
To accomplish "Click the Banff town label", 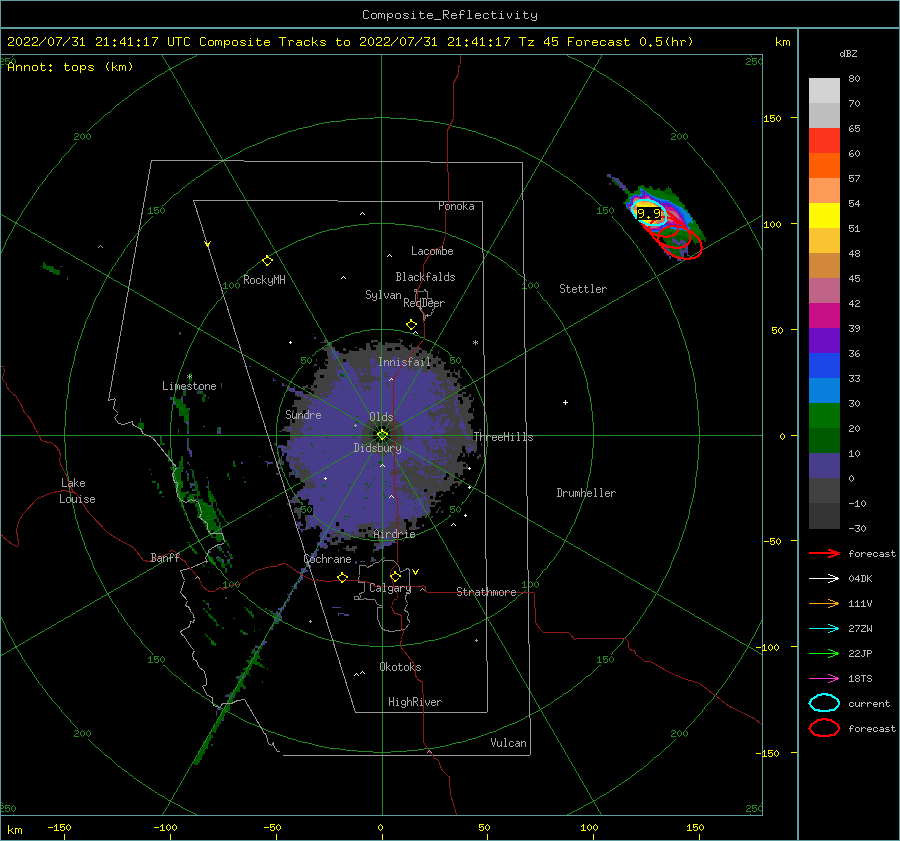I will 165,557.
